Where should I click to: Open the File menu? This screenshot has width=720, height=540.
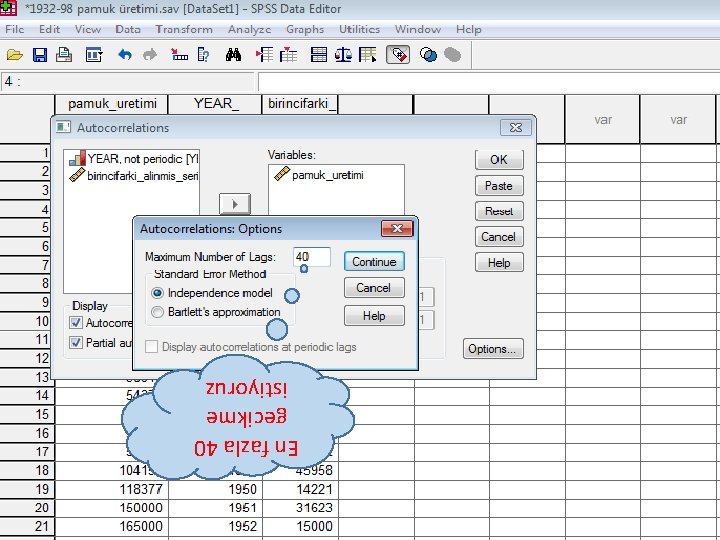pos(14,29)
